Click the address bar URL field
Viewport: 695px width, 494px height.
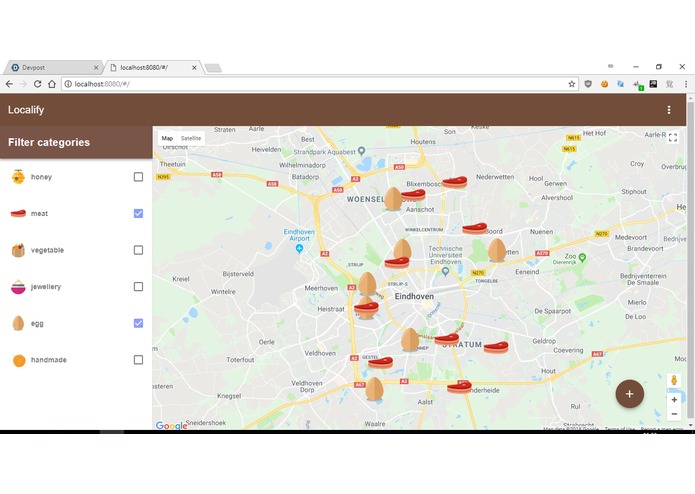click(x=319, y=84)
